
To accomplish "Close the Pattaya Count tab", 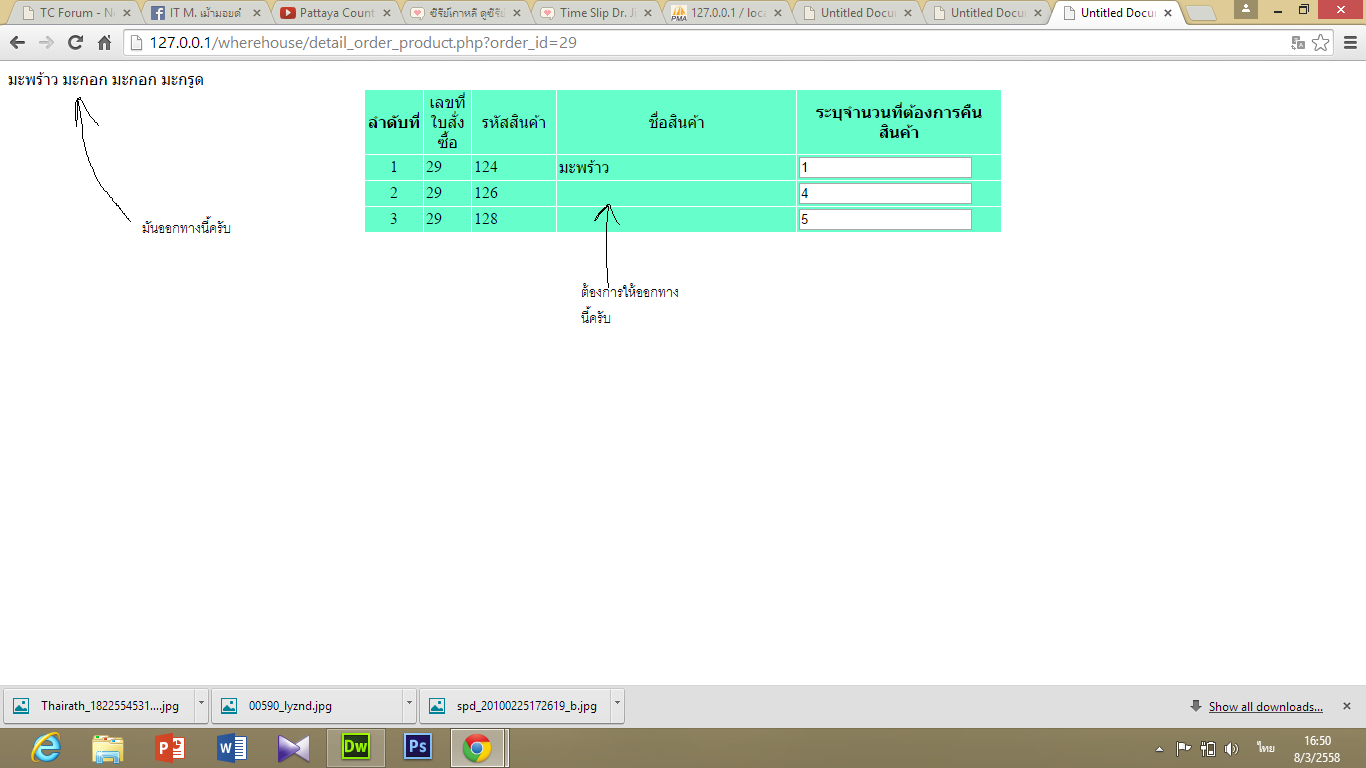I will [x=387, y=13].
